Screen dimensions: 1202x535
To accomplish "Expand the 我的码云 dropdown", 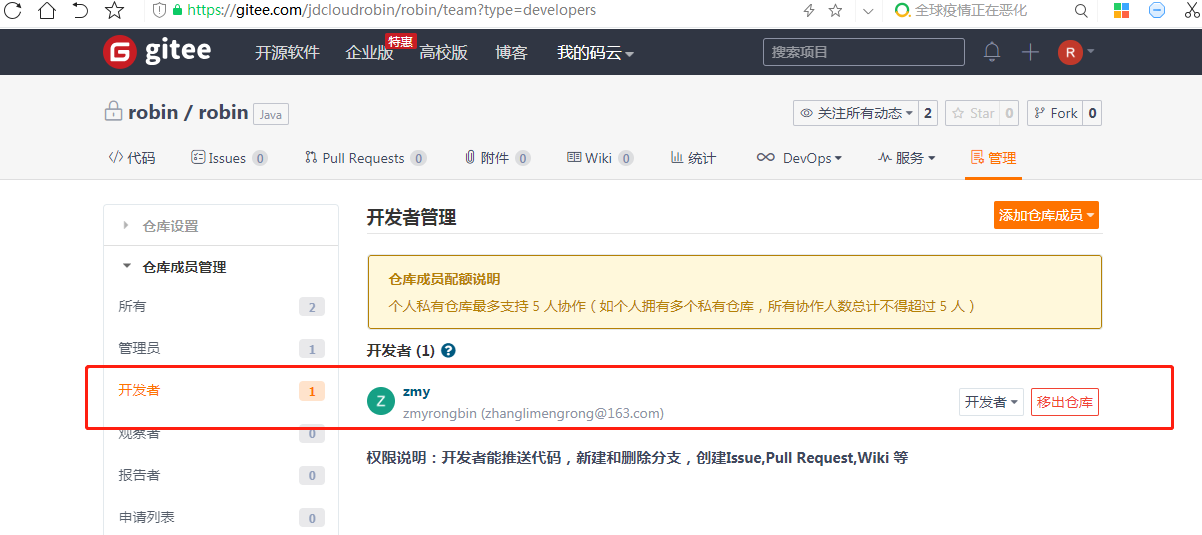I will coord(595,53).
